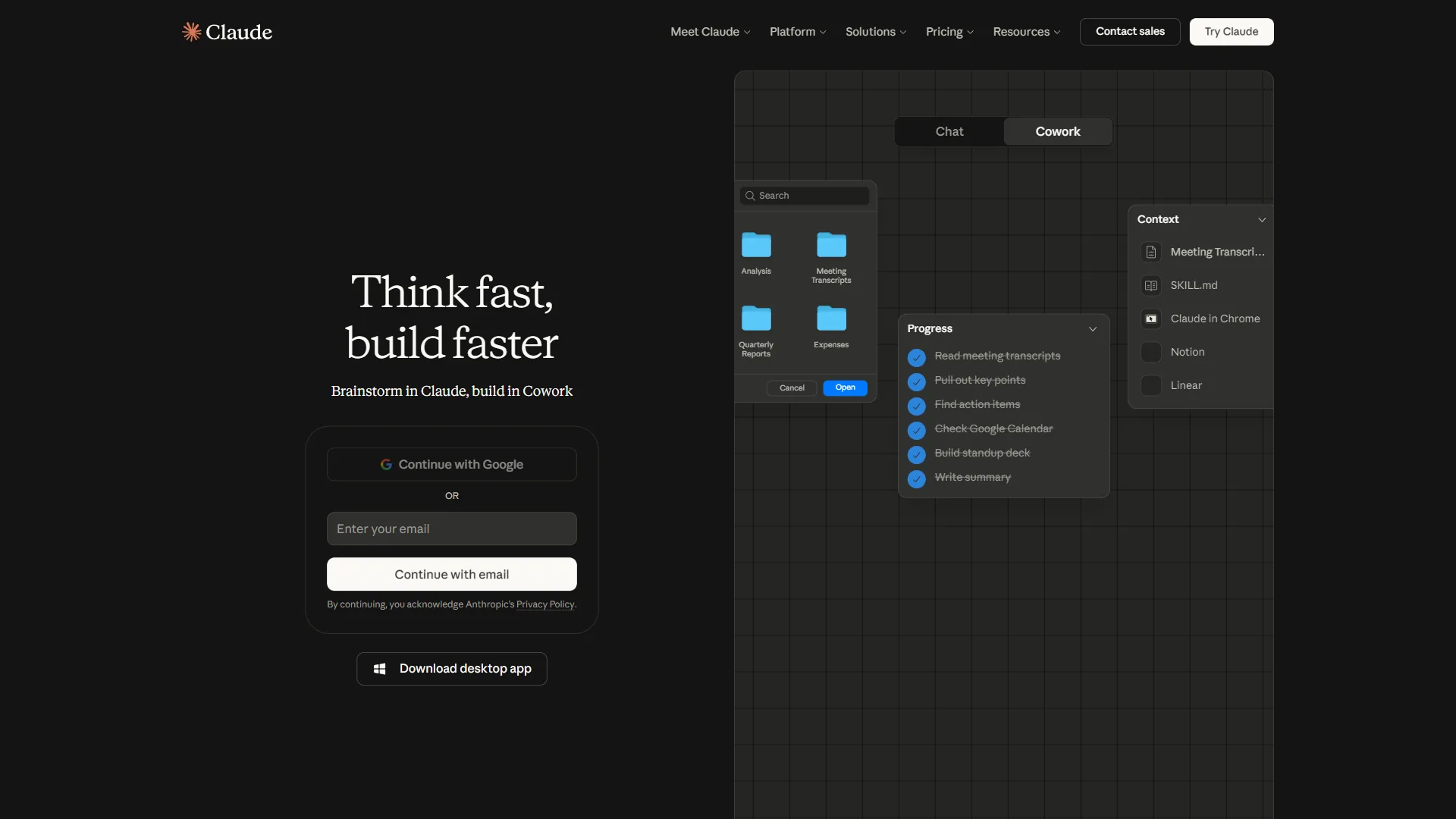Click the Progress panel title

930,328
